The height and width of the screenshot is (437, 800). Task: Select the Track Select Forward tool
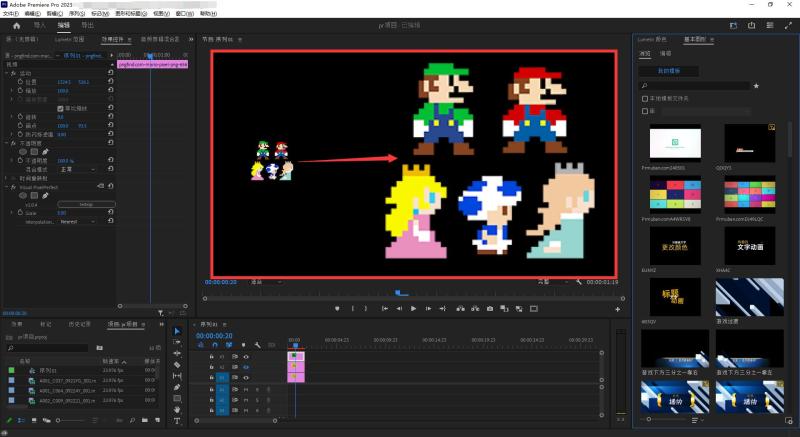click(x=177, y=342)
